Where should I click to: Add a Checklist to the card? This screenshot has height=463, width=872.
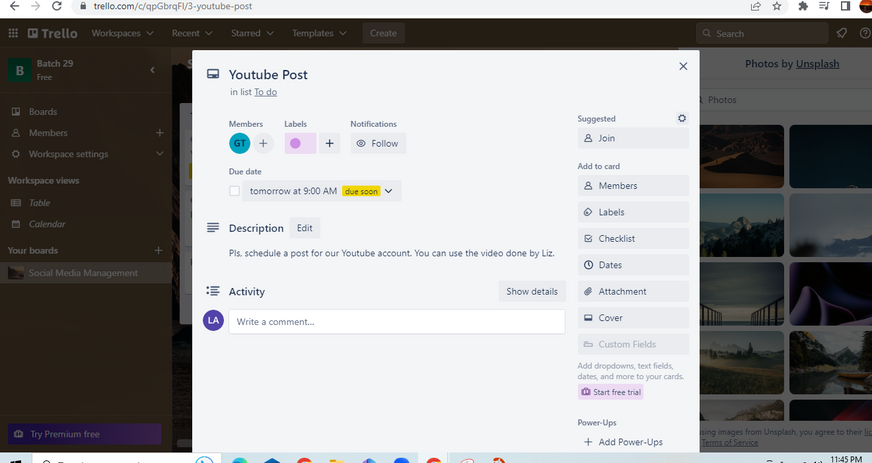click(633, 238)
